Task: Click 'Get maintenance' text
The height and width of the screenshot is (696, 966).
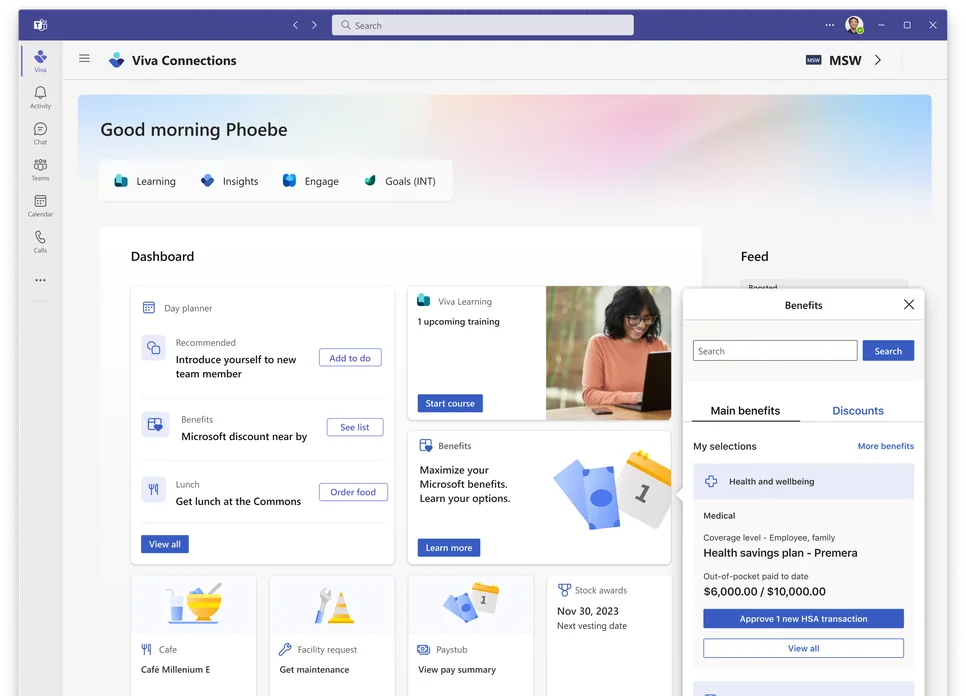Action: (x=314, y=670)
